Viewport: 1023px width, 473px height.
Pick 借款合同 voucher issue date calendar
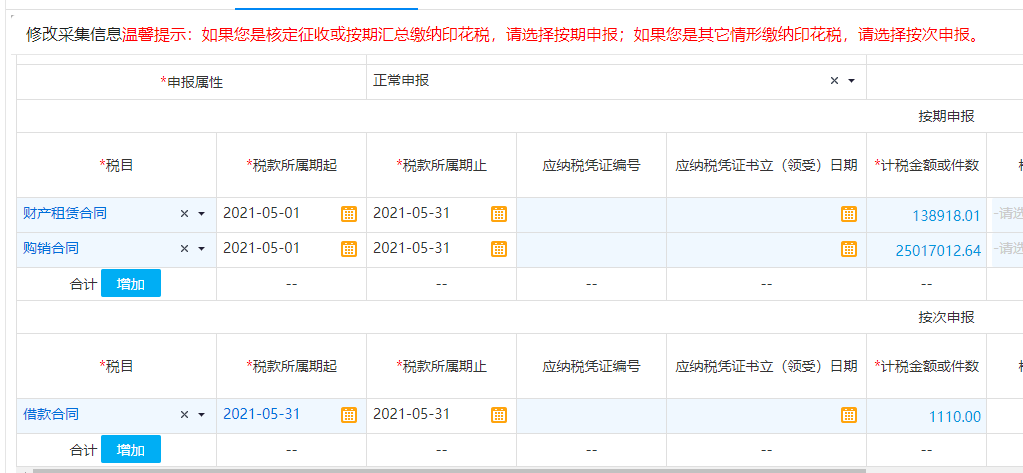[849, 415]
